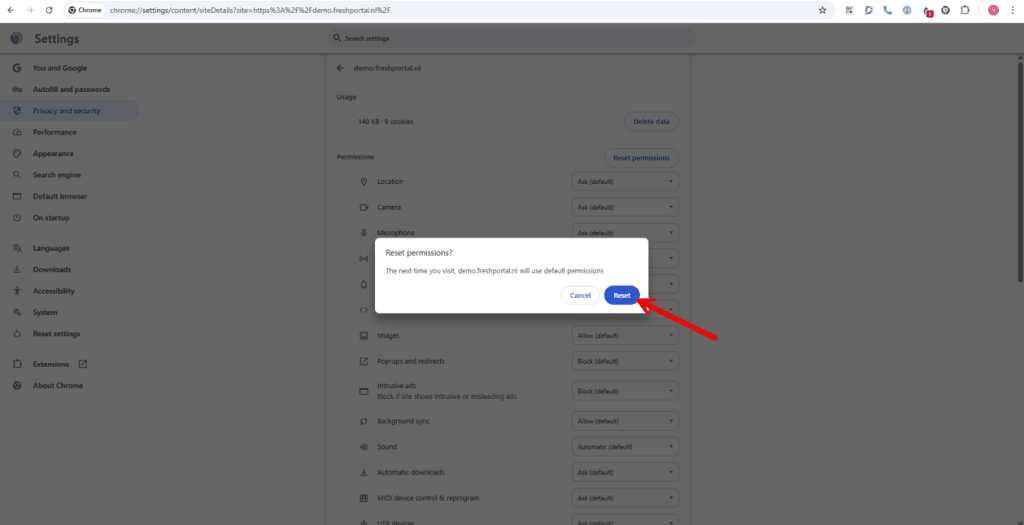Click the On startup power icon
Image resolution: width=1024 pixels, height=525 pixels.
[17, 217]
